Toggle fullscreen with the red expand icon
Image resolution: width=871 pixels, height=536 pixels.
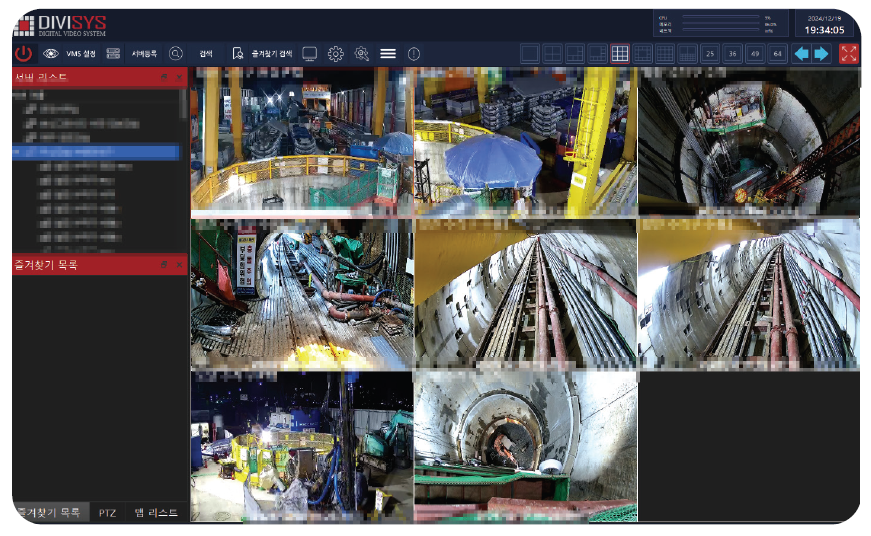tap(849, 54)
